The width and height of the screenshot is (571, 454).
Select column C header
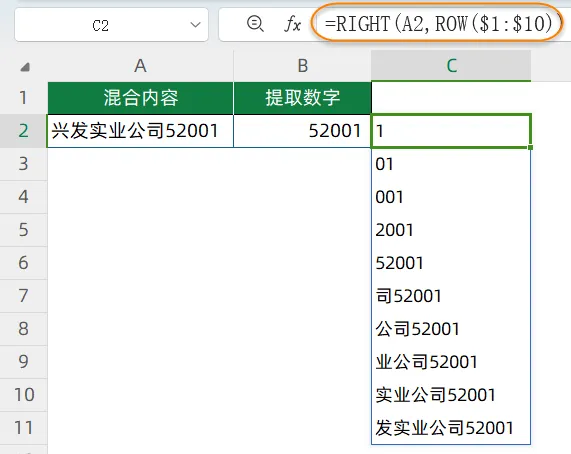(x=451, y=66)
